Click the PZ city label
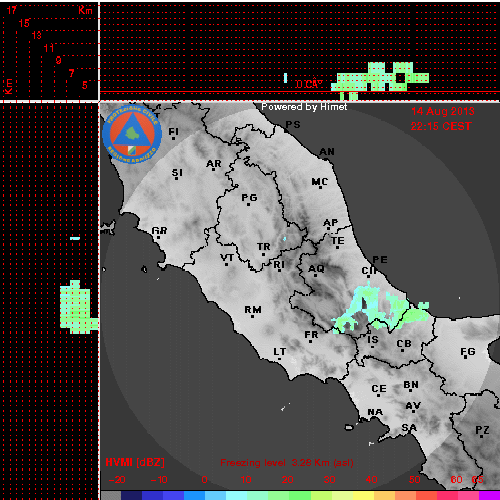Viewport: 500px width, 500px height. tap(482, 430)
